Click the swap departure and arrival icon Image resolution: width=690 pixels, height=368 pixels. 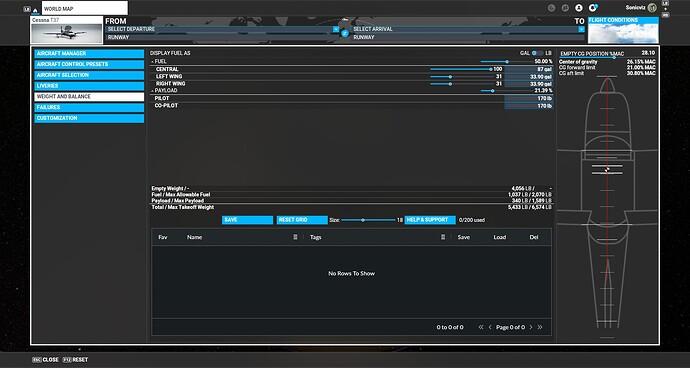(x=345, y=33)
